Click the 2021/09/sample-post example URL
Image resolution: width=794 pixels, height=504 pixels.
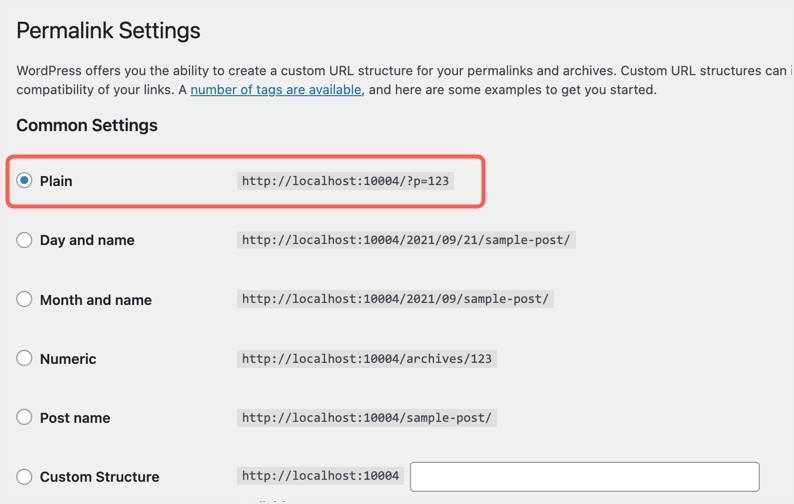click(395, 299)
